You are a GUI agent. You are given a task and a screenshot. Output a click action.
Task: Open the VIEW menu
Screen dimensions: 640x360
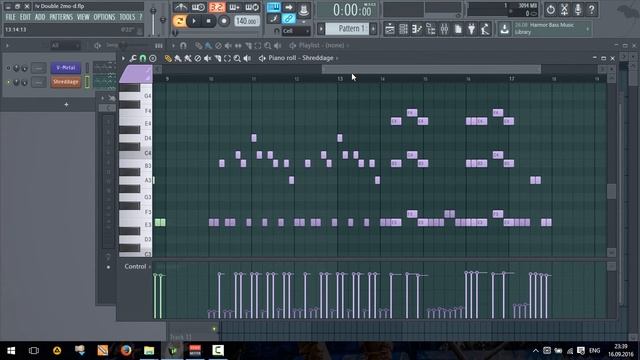pyautogui.click(x=83, y=17)
